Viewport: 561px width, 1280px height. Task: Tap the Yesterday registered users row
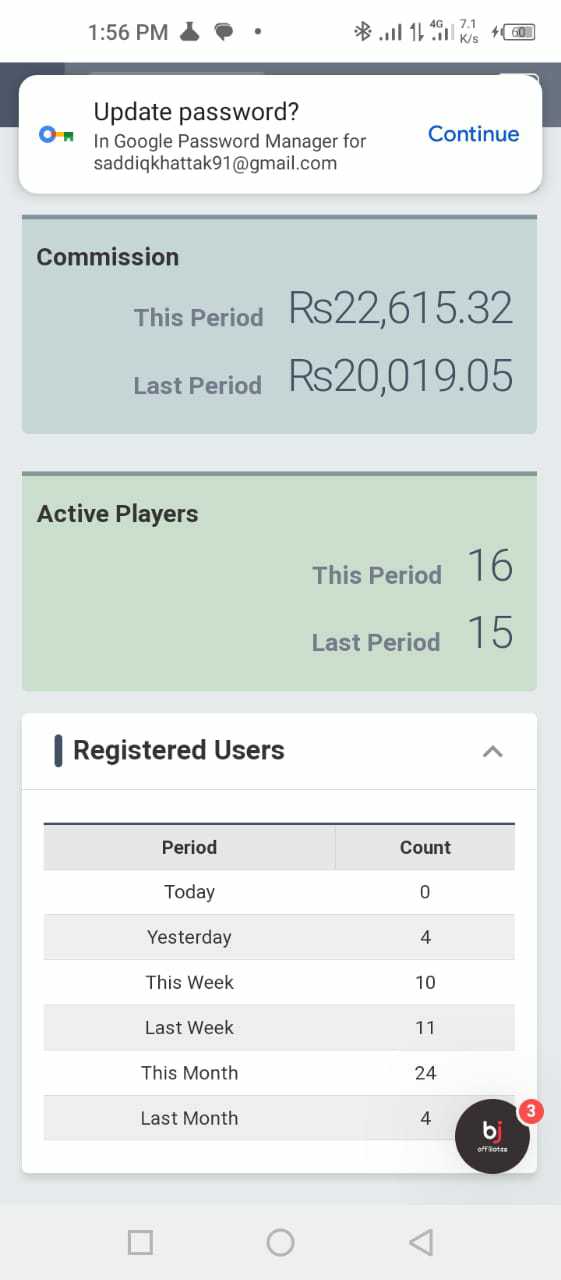click(279, 937)
